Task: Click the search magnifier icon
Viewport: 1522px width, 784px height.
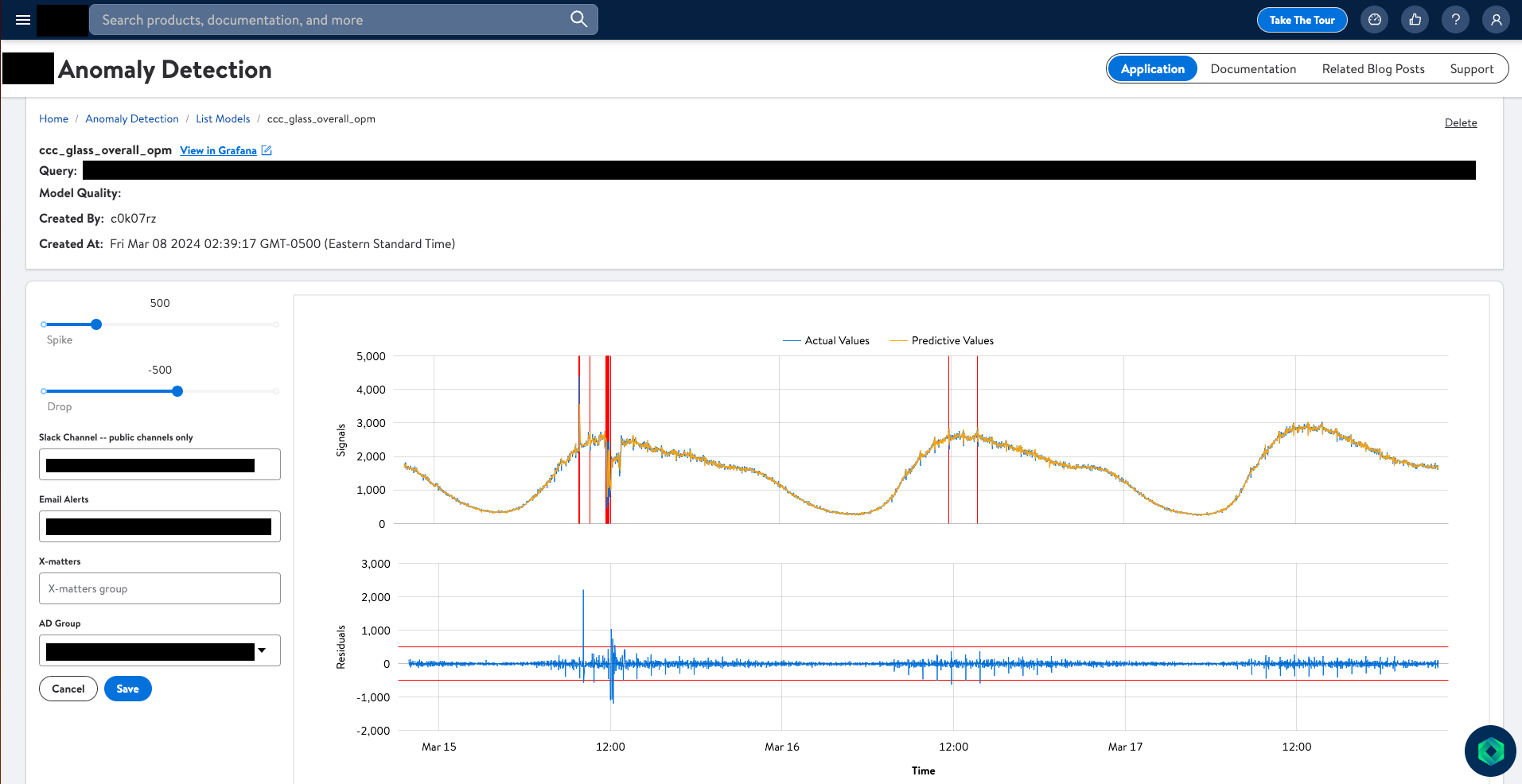Action: click(578, 19)
